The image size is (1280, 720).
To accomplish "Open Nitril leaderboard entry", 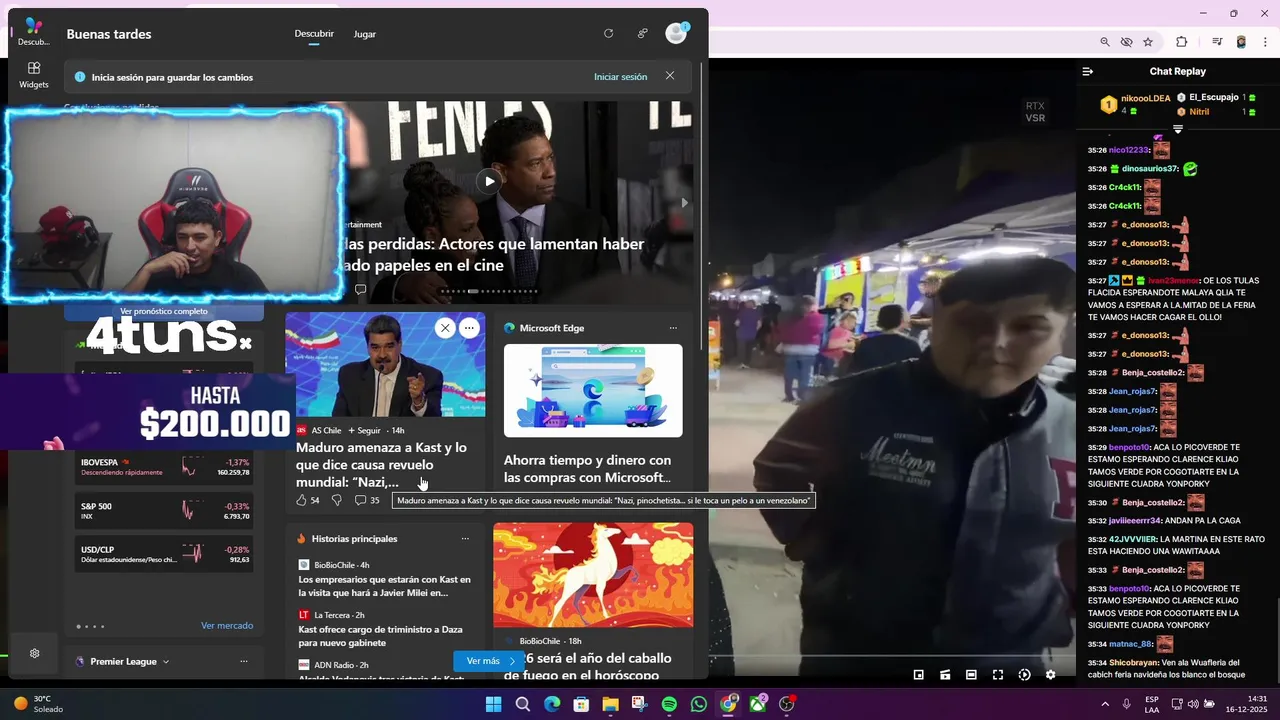I will click(1216, 112).
